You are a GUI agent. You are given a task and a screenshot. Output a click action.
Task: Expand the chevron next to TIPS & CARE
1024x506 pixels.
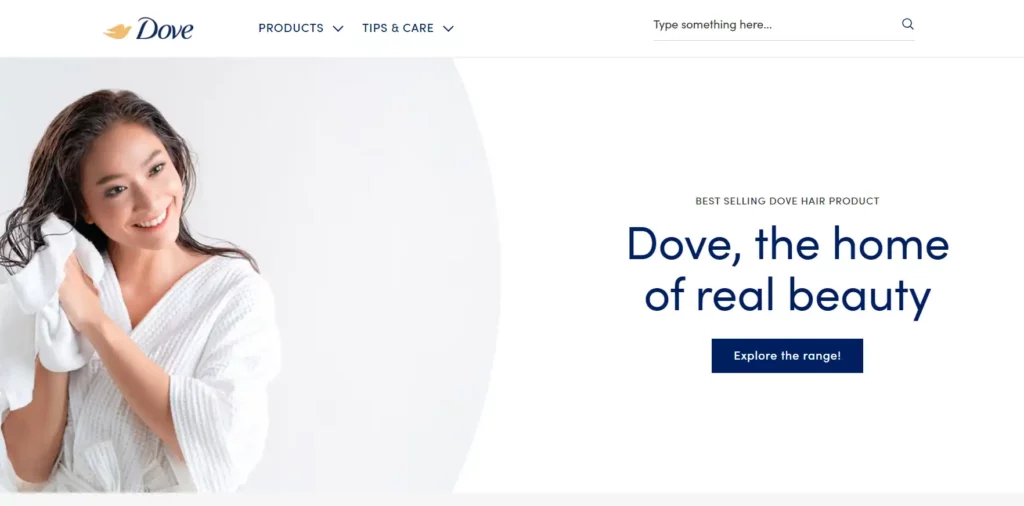(x=448, y=29)
